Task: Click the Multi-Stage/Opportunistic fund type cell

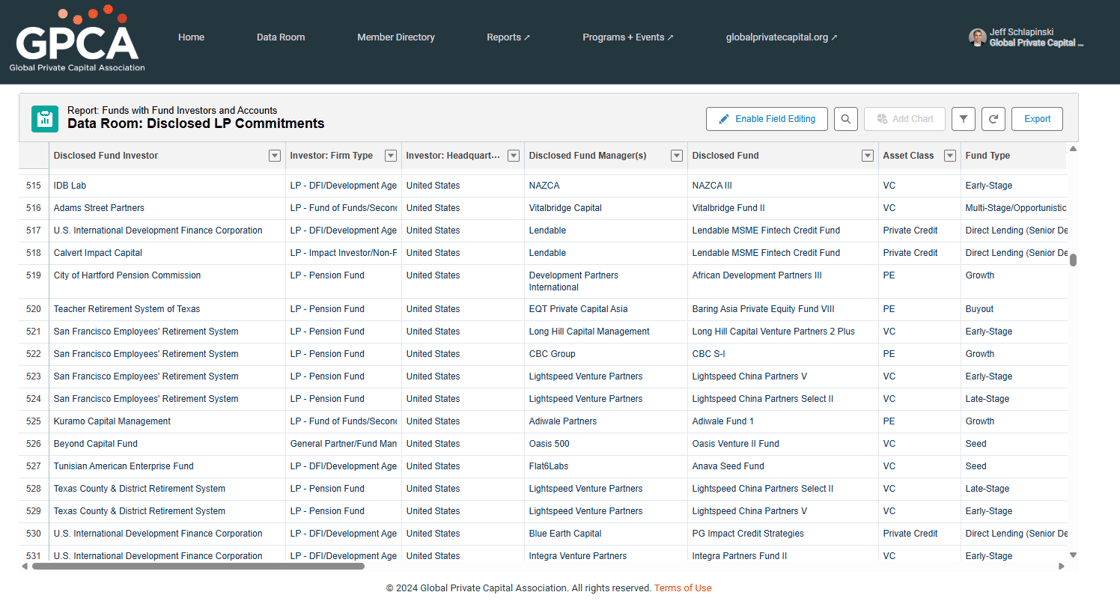Action: pyautogui.click(x=1014, y=208)
